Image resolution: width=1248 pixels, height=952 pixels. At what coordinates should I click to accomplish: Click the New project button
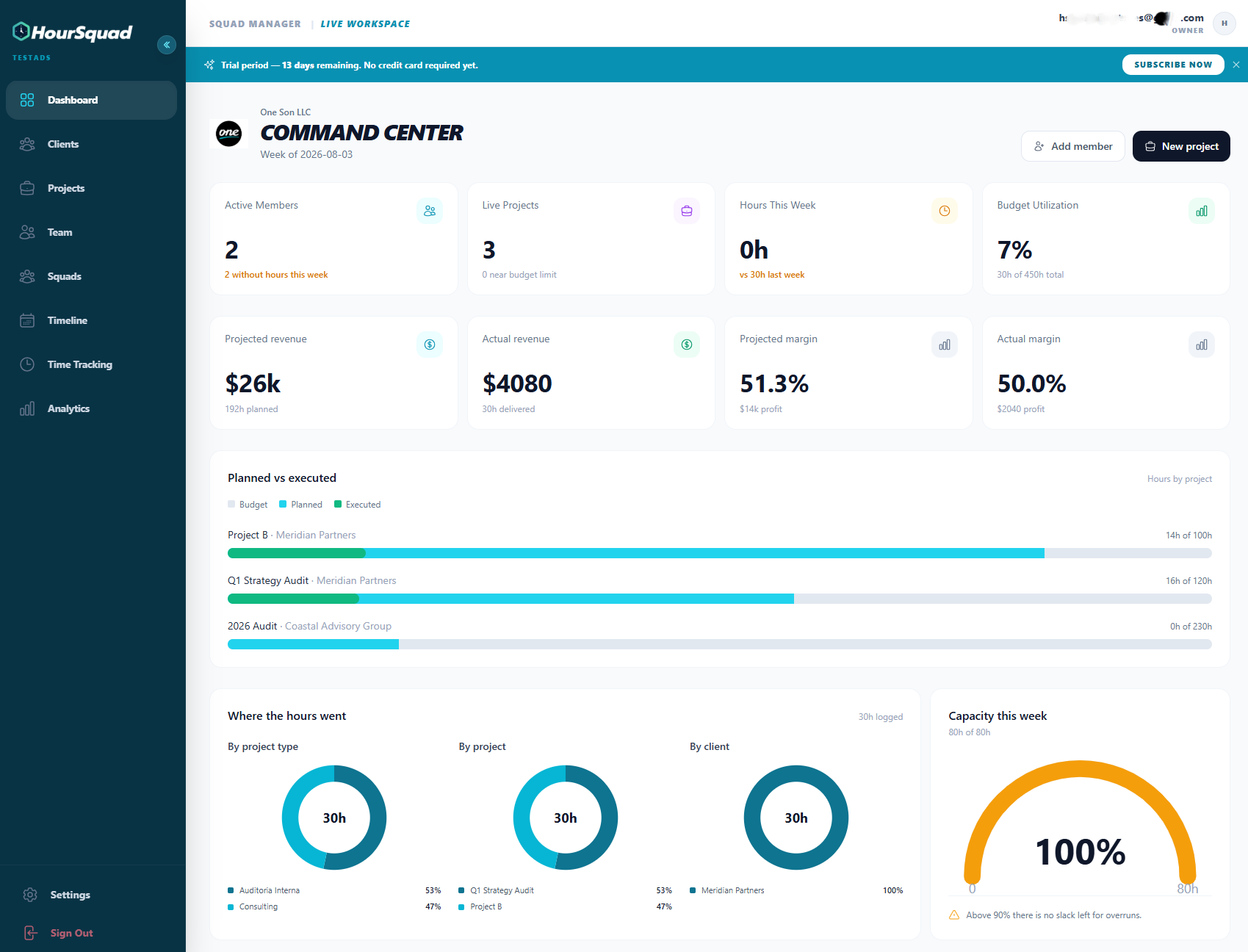(x=1181, y=146)
